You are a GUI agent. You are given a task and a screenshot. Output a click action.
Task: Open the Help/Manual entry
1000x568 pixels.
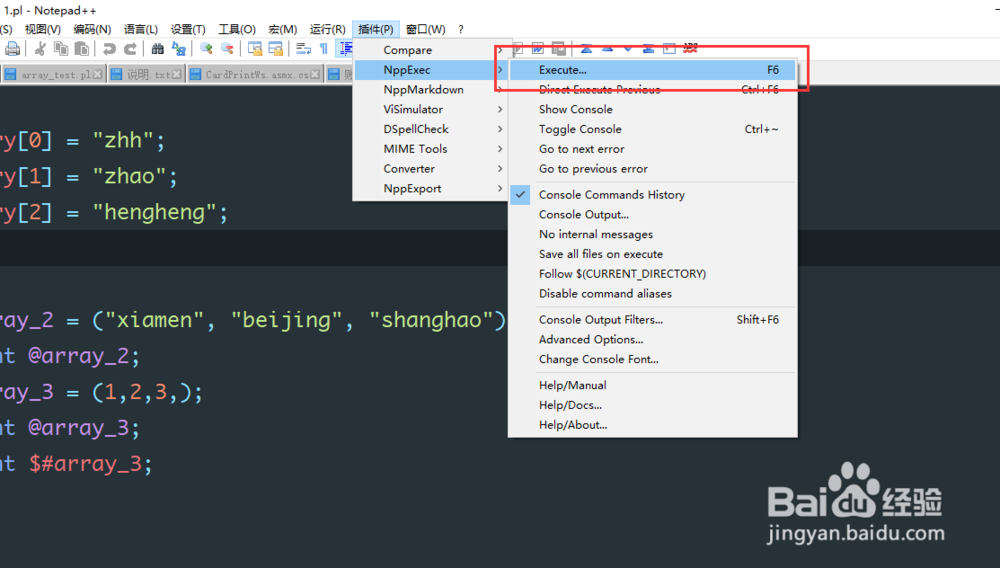tap(652, 386)
